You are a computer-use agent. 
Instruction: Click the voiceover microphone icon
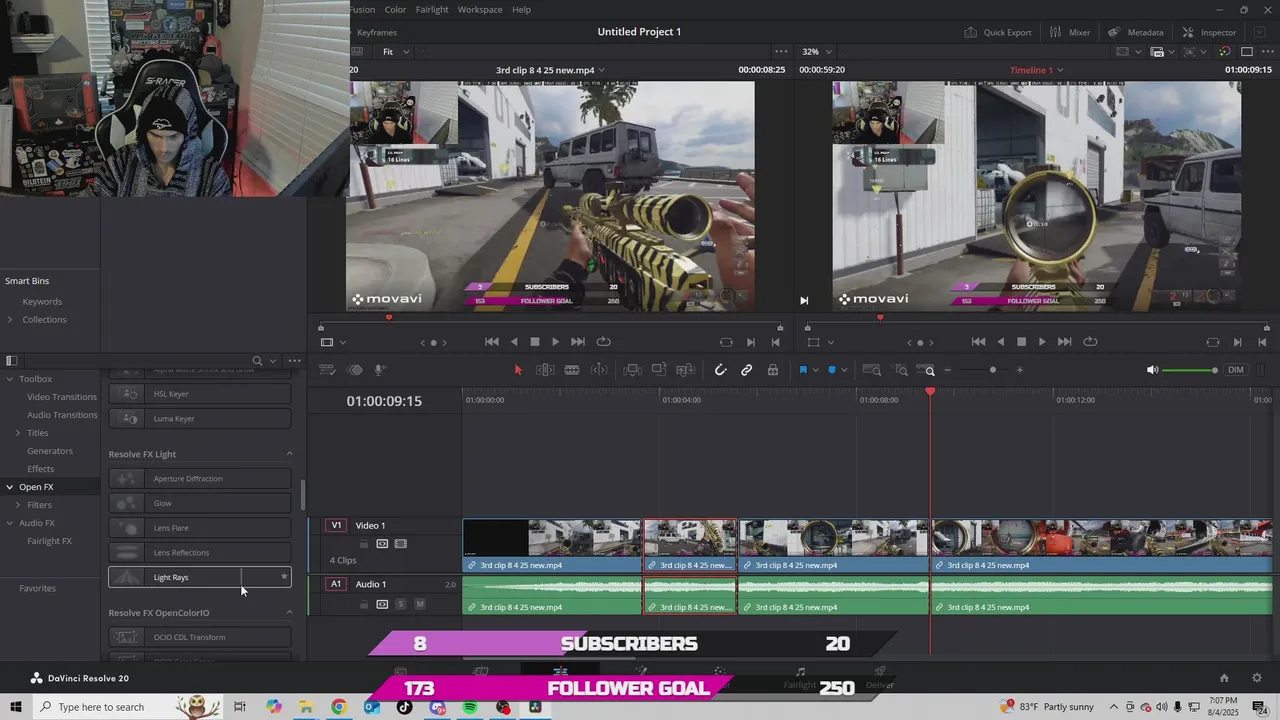[380, 370]
